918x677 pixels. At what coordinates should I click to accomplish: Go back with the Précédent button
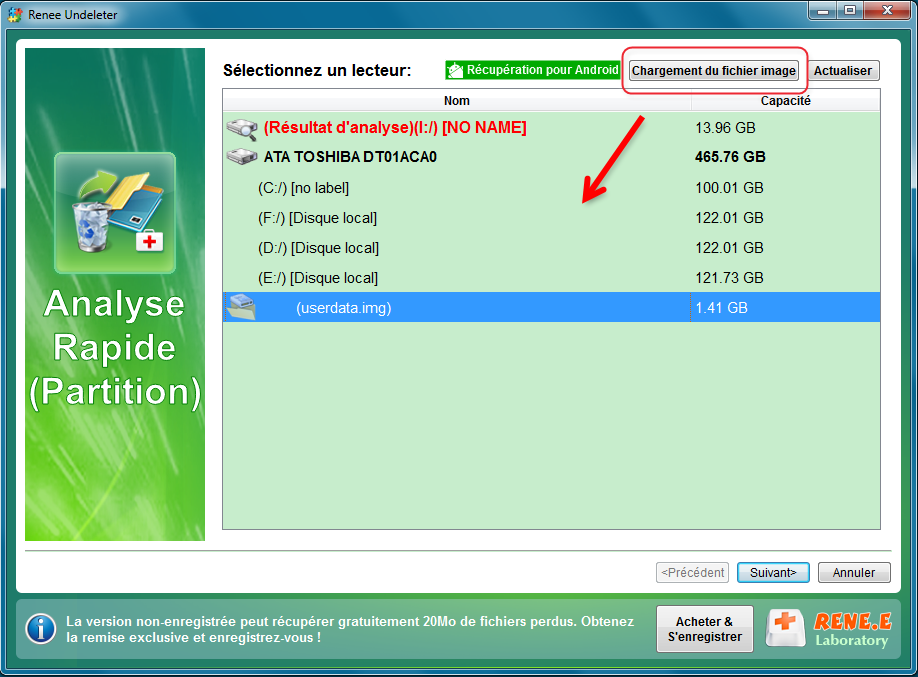click(x=693, y=572)
